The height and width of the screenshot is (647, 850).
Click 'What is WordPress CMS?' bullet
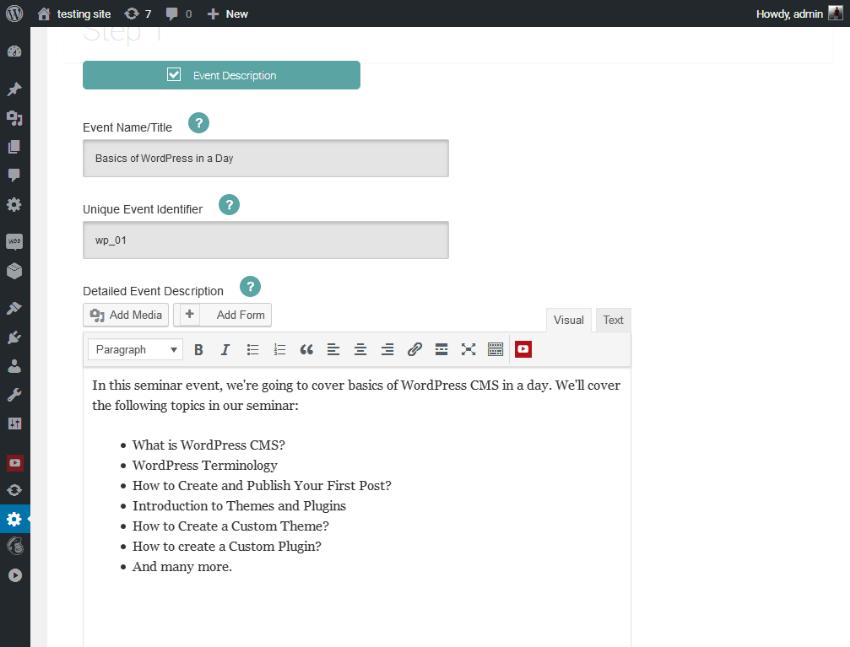[x=209, y=445]
